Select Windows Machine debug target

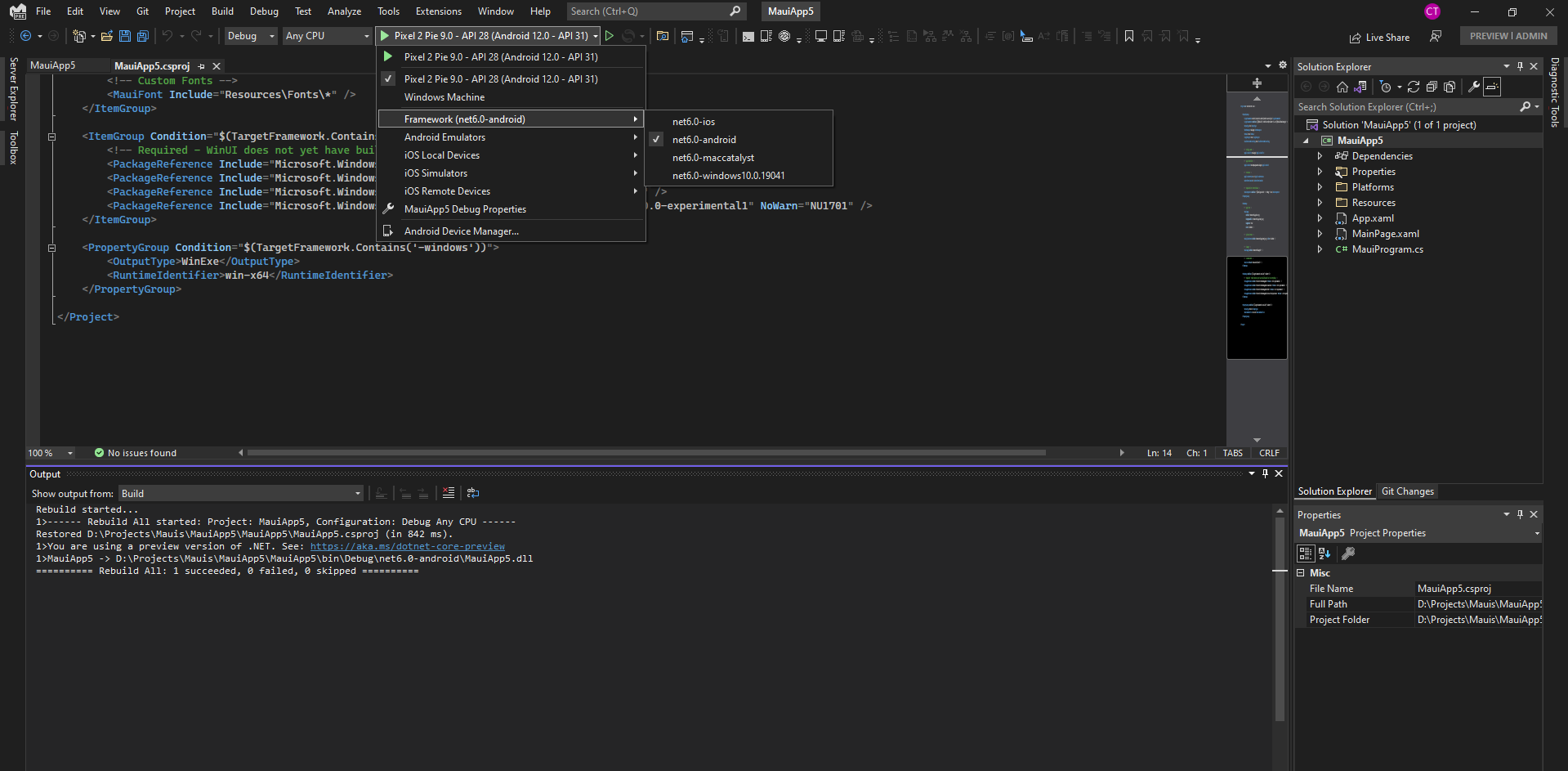click(511, 97)
